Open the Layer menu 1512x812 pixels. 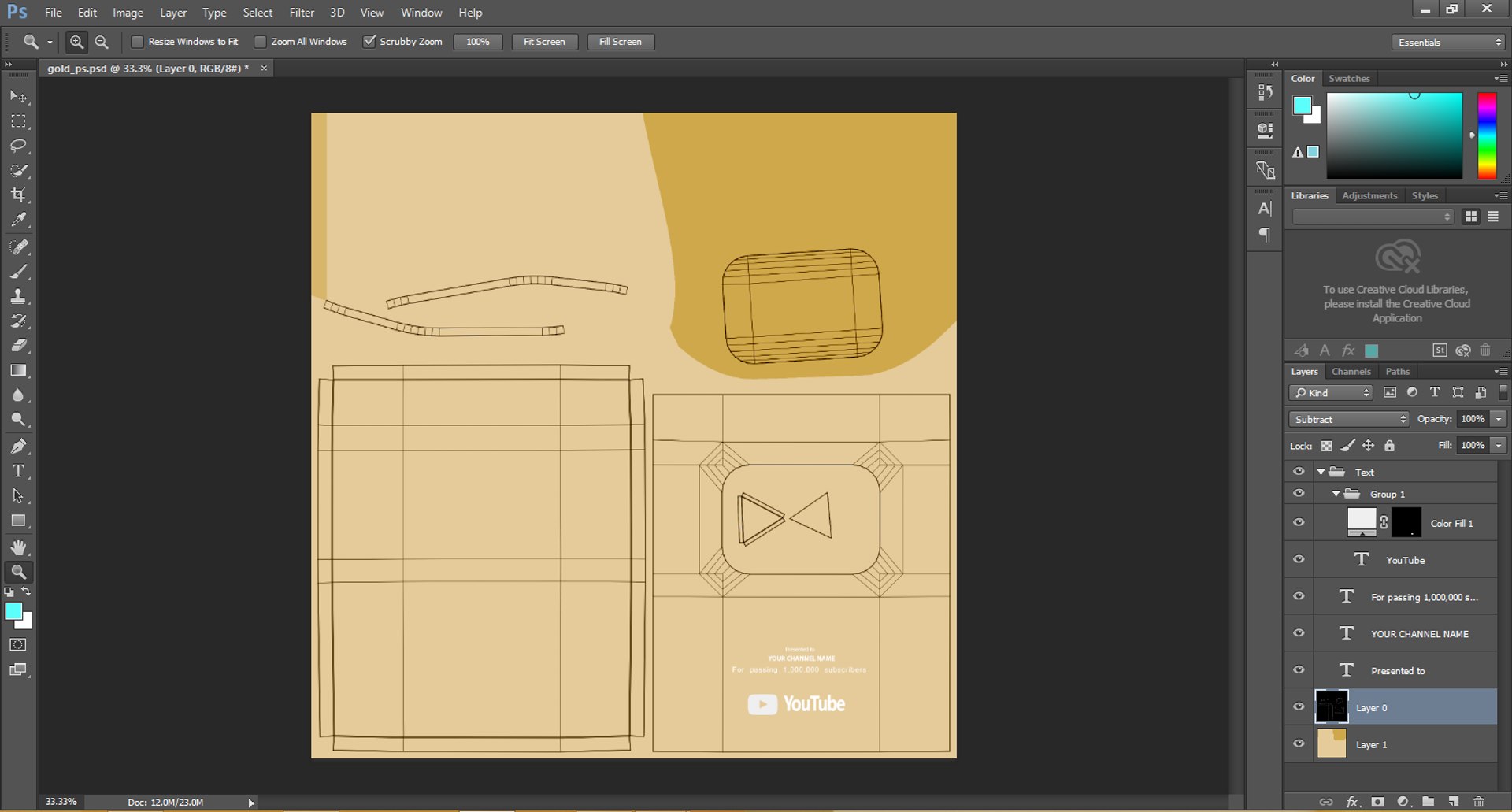[x=173, y=13]
